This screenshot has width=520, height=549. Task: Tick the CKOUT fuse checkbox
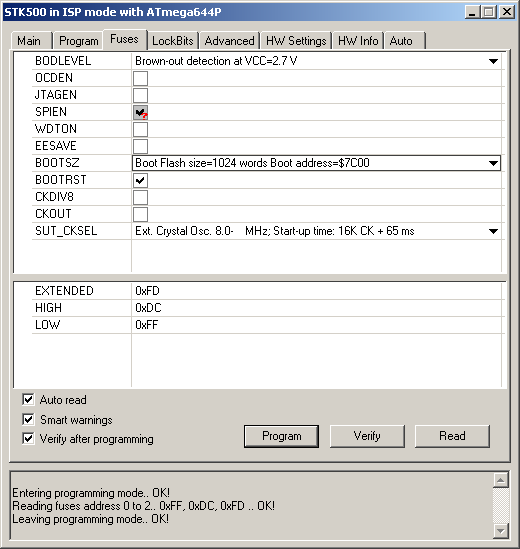[x=140, y=214]
